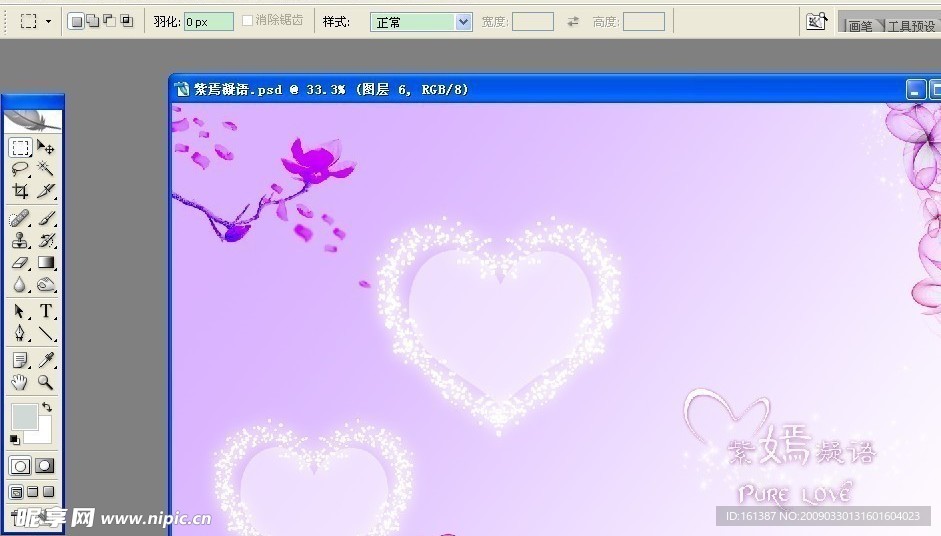Image resolution: width=941 pixels, height=536 pixels.
Task: Select the Clone Stamp tool
Action: (20, 240)
